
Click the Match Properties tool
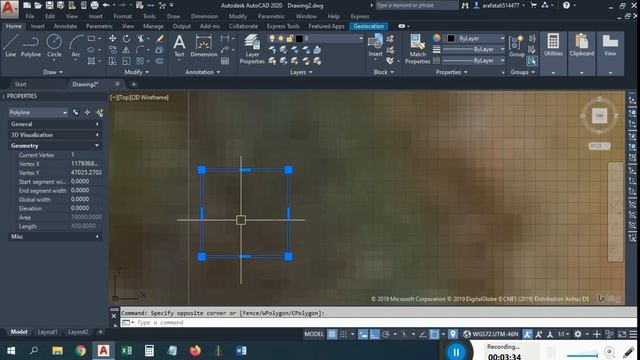pos(417,49)
